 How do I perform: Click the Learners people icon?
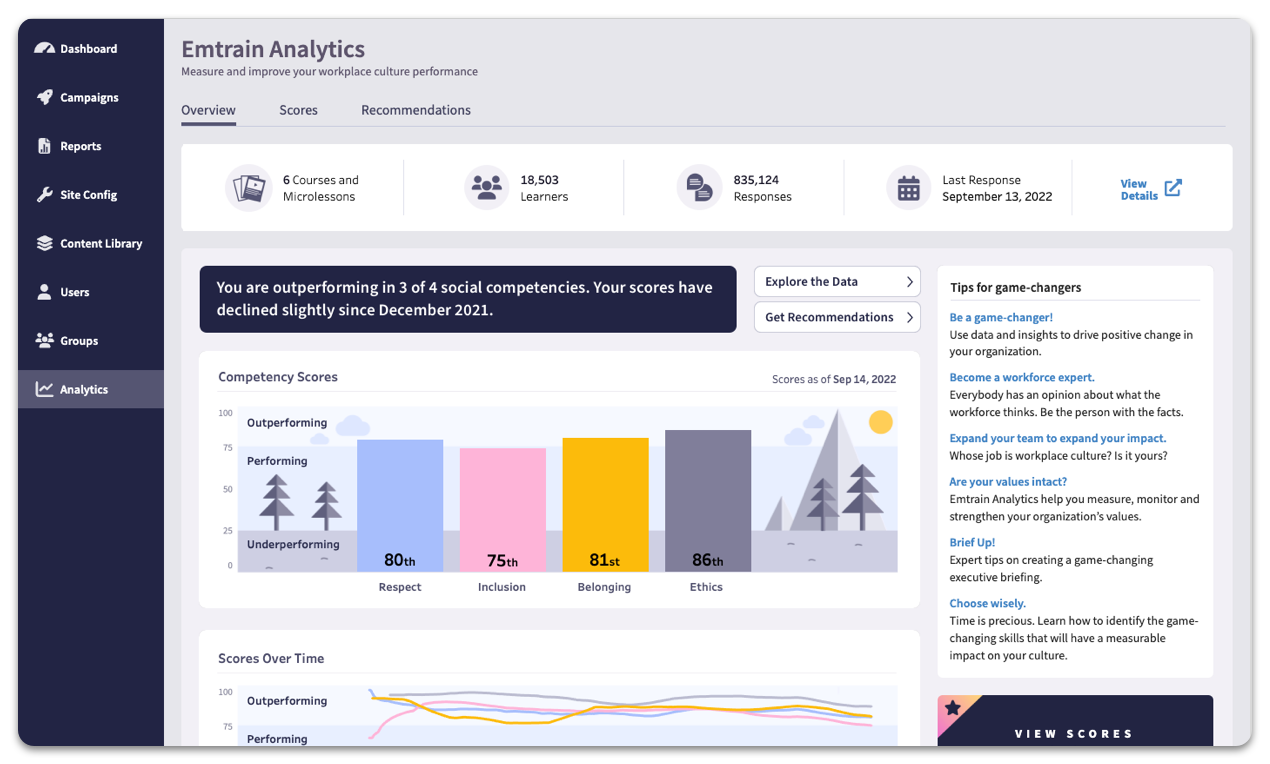click(x=487, y=188)
